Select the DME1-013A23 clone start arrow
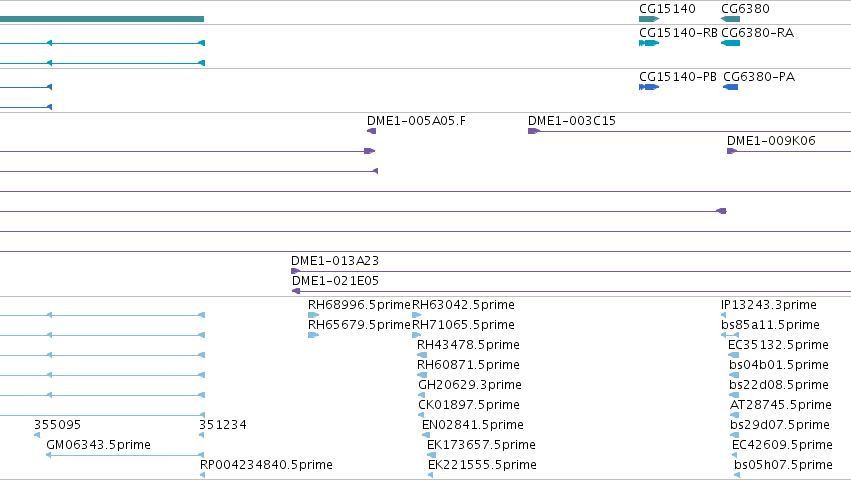This screenshot has height=480, width=851. point(295,271)
